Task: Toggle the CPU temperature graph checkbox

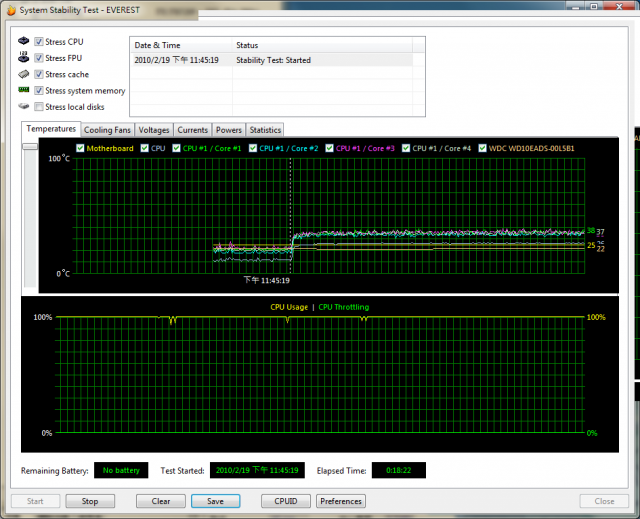Action: tap(144, 148)
